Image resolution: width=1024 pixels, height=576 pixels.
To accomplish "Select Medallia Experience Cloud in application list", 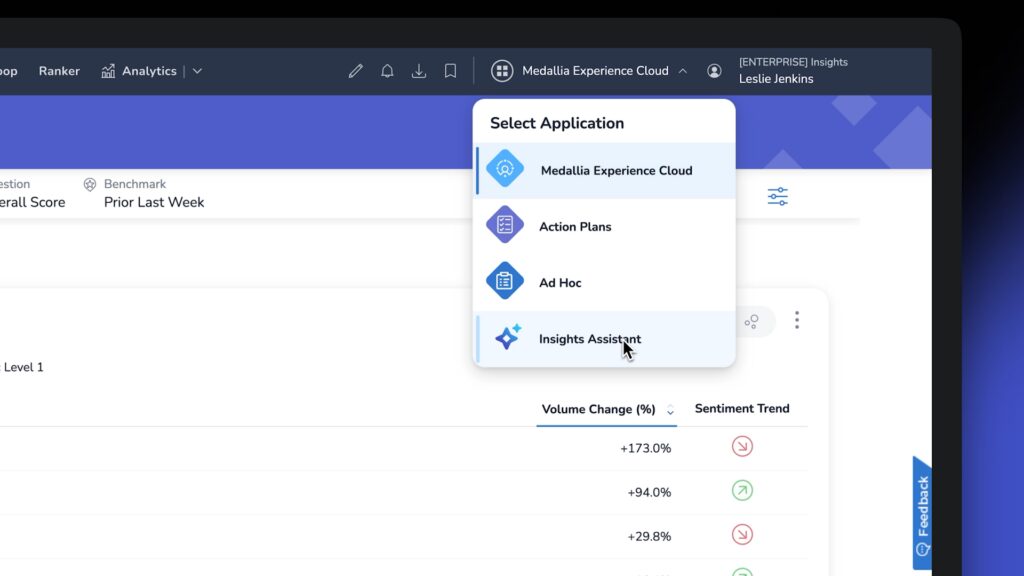I will (x=605, y=170).
